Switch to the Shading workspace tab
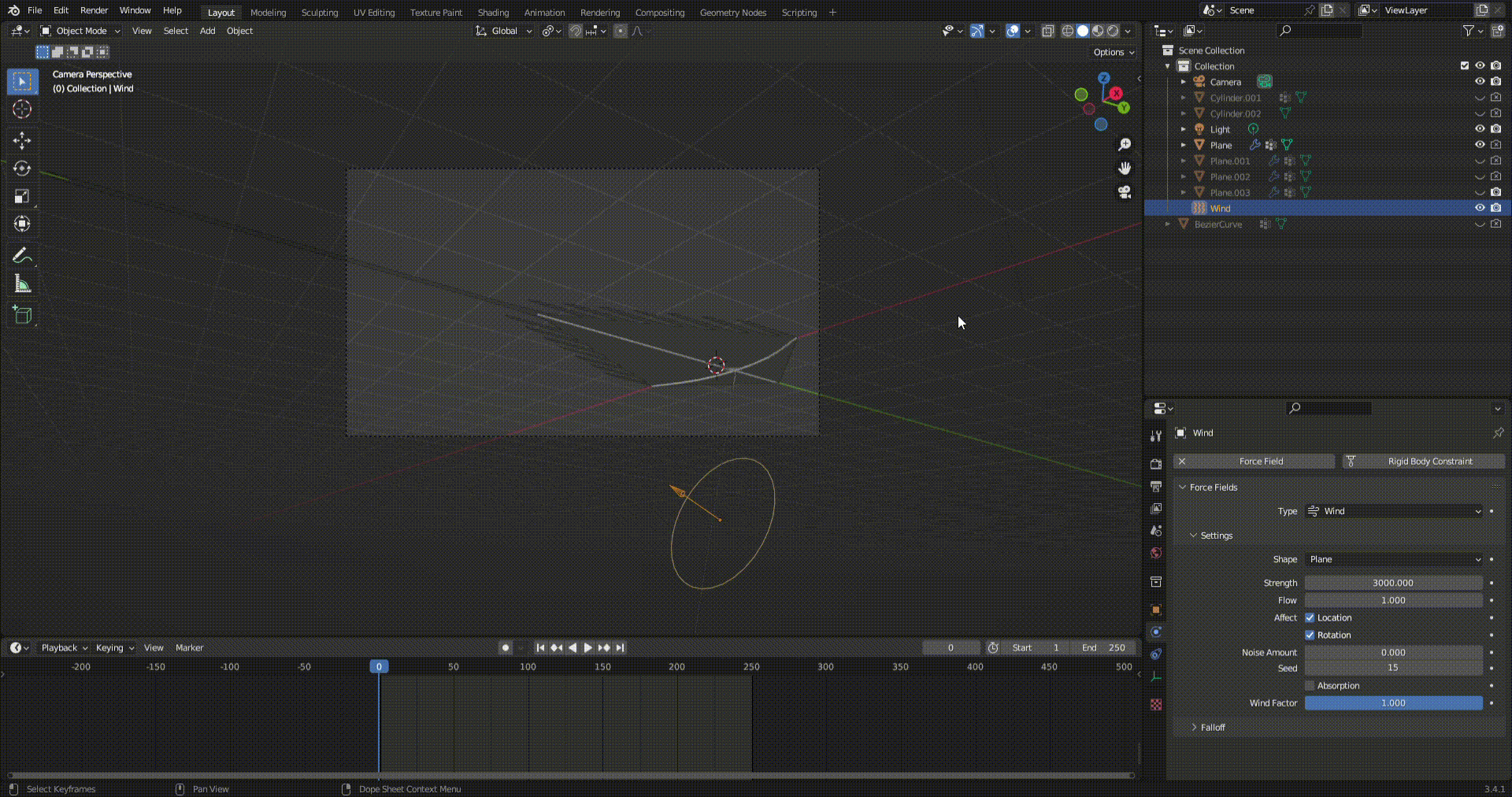1512x797 pixels. pyautogui.click(x=493, y=13)
